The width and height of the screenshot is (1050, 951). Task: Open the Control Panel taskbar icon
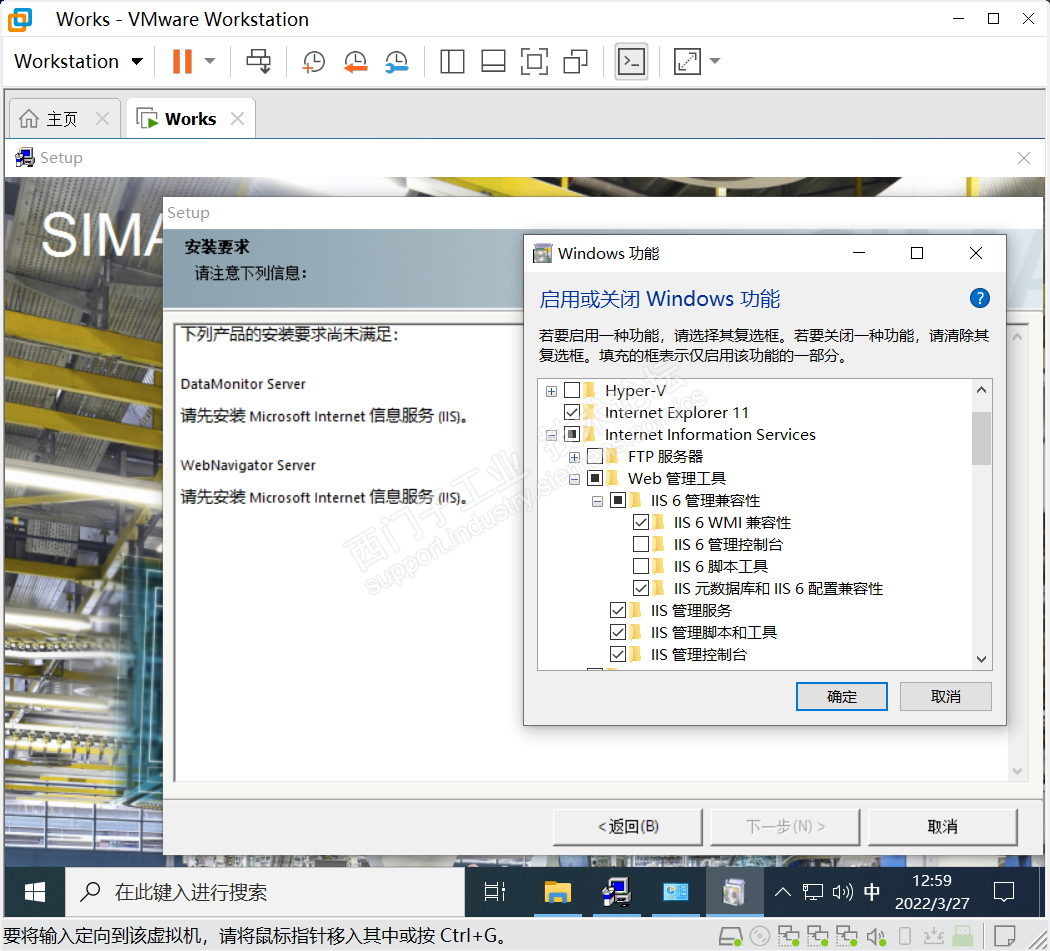pyautogui.click(x=675, y=892)
